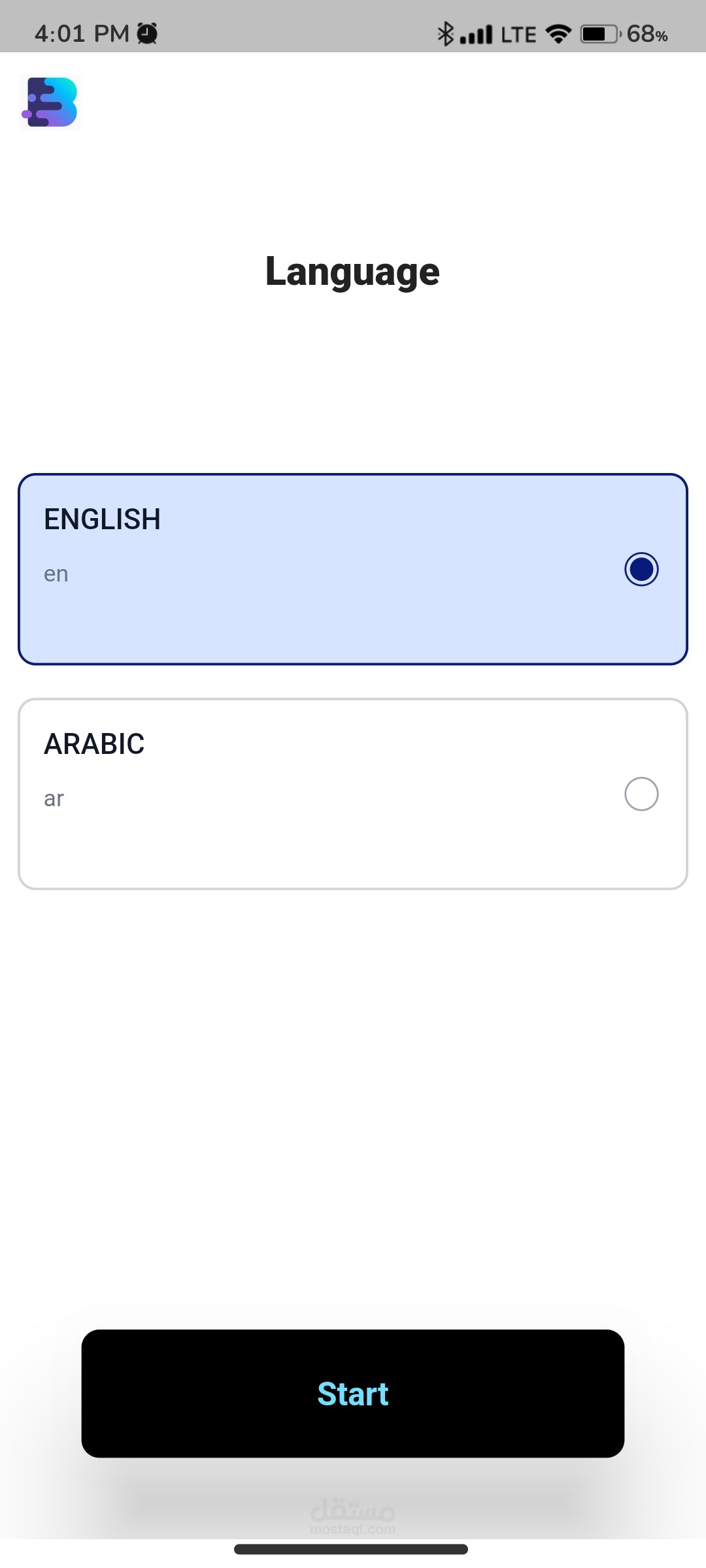Tap the battery icon in status bar
Viewport: 706px width, 1568px height.
[600, 34]
